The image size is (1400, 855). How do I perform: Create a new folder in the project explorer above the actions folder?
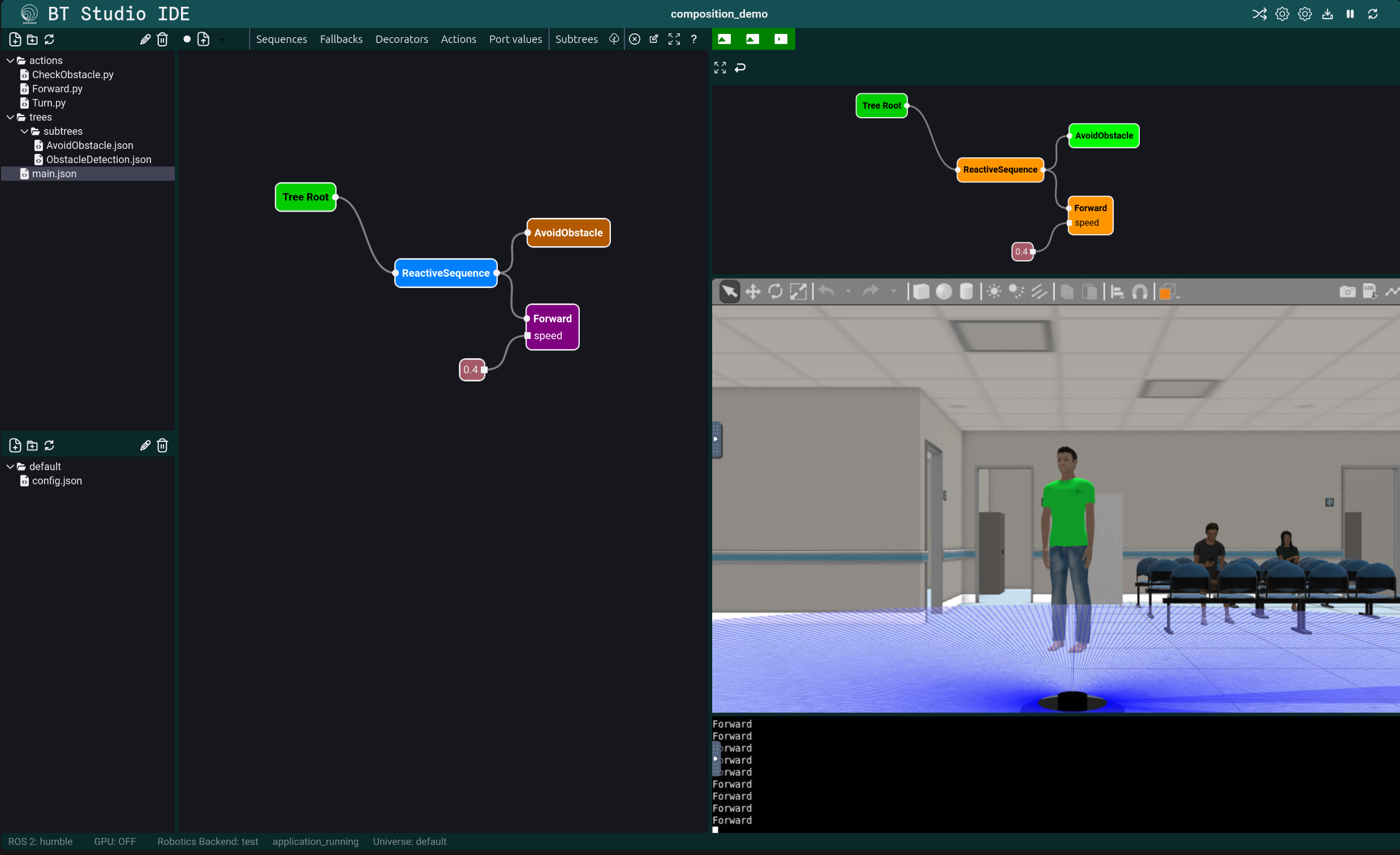click(32, 39)
